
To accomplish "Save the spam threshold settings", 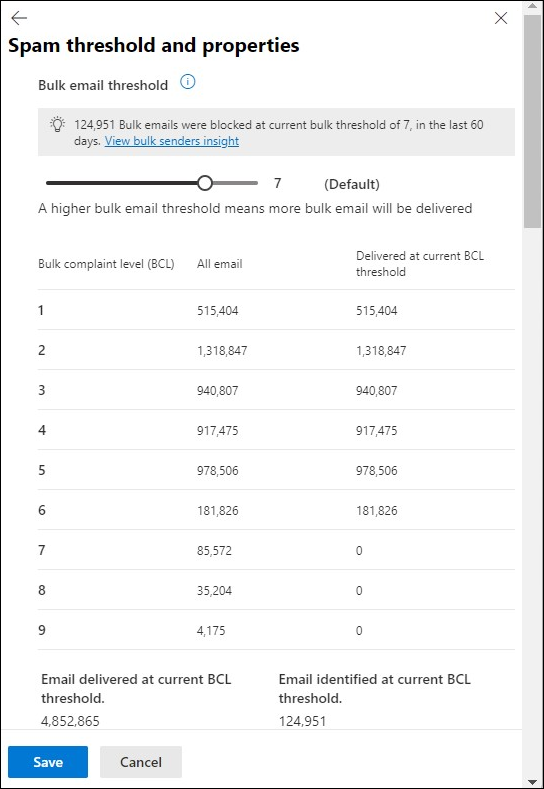I will coord(48,762).
